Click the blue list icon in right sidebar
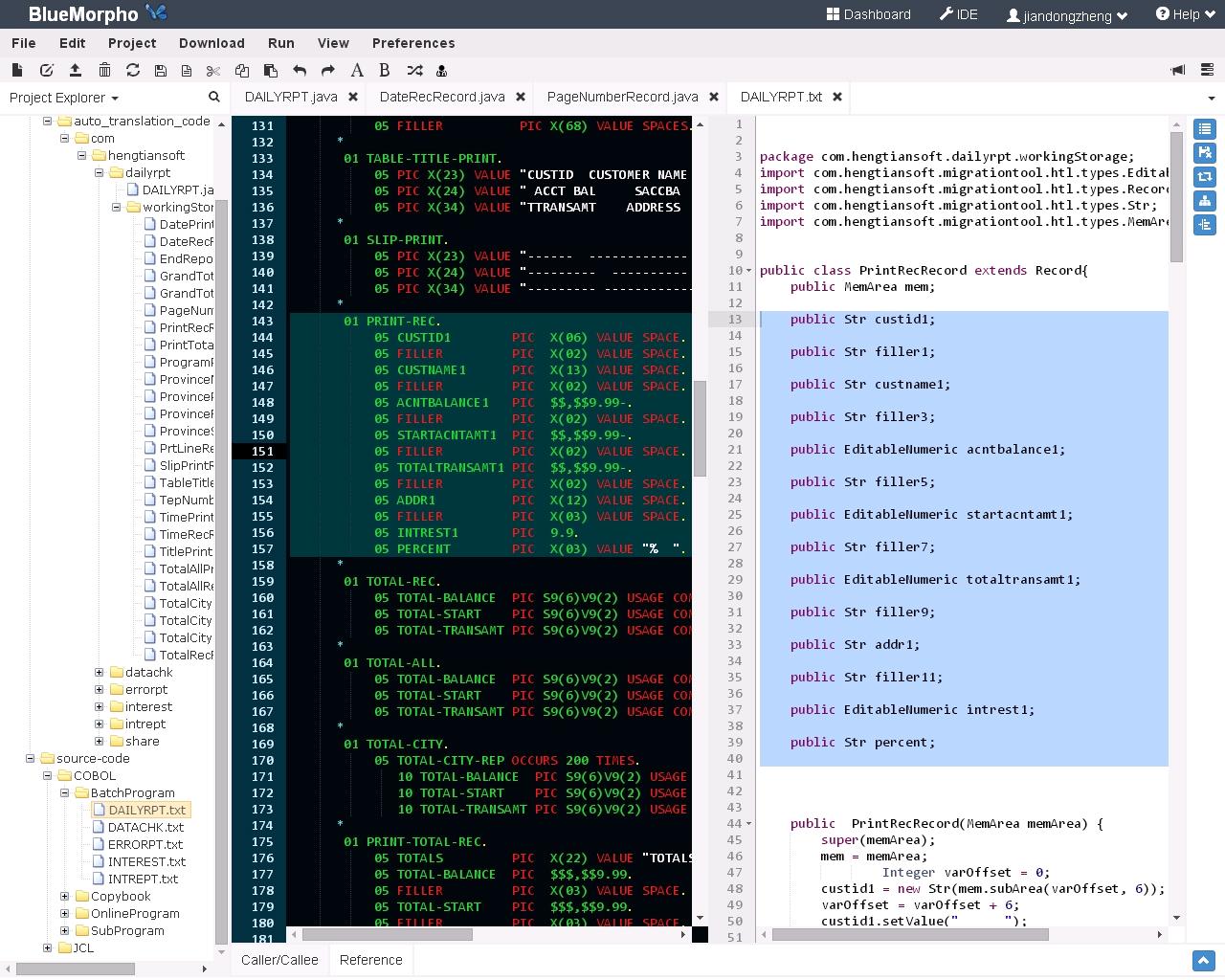Screen dimensions: 1225x980 point(1204,129)
